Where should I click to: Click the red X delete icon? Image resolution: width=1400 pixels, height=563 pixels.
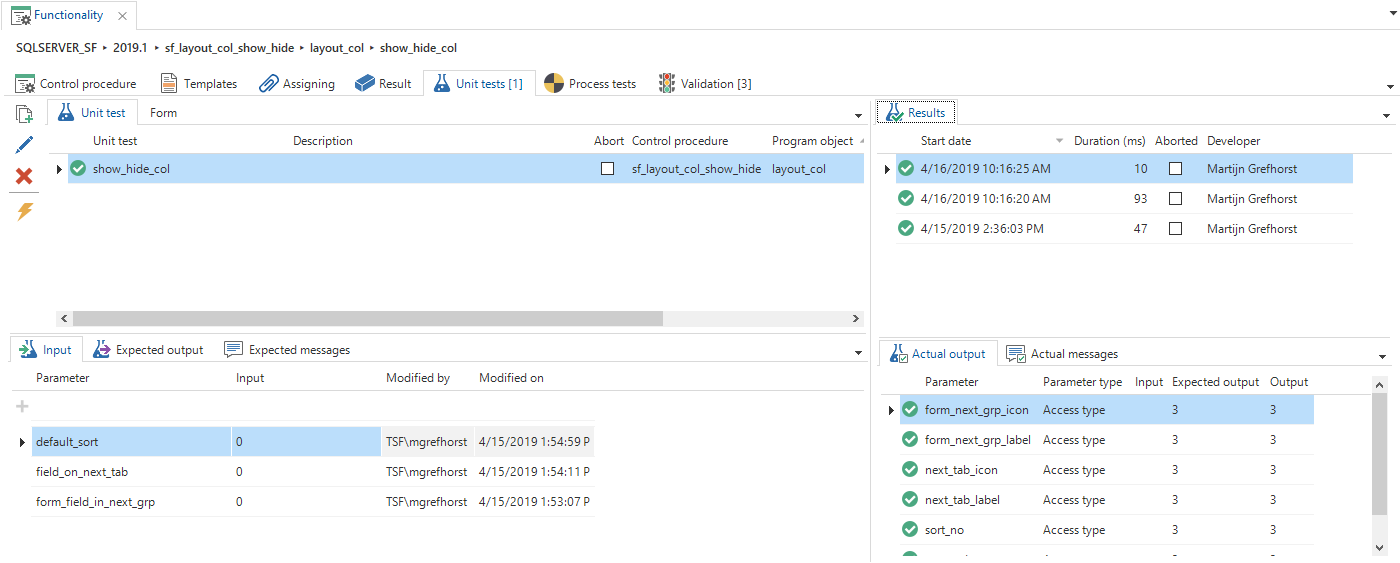pyautogui.click(x=25, y=177)
